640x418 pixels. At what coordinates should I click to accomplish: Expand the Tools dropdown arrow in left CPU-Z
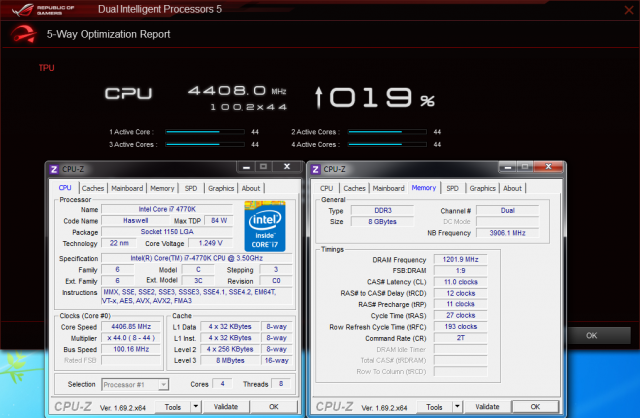point(196,407)
